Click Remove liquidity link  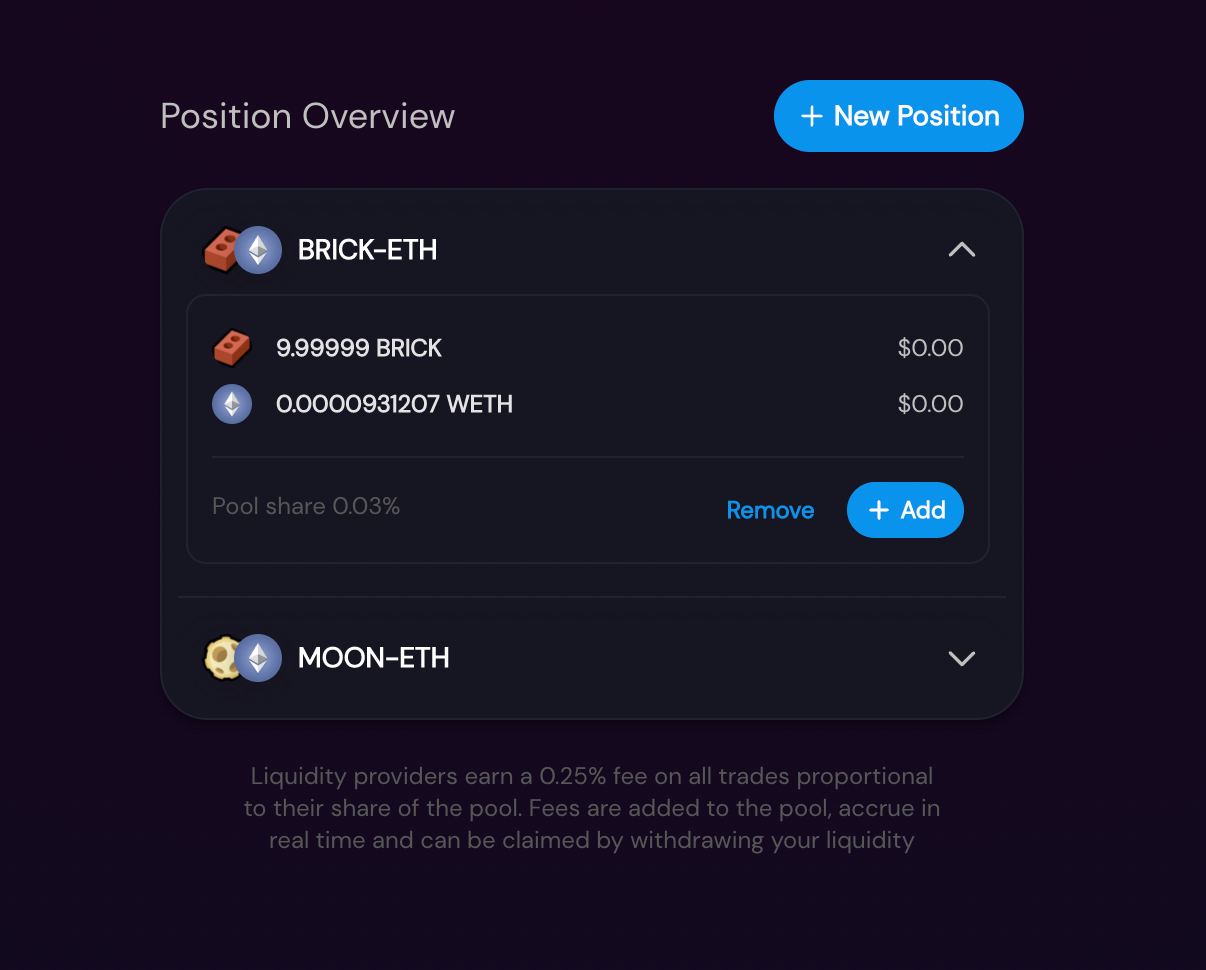click(770, 510)
